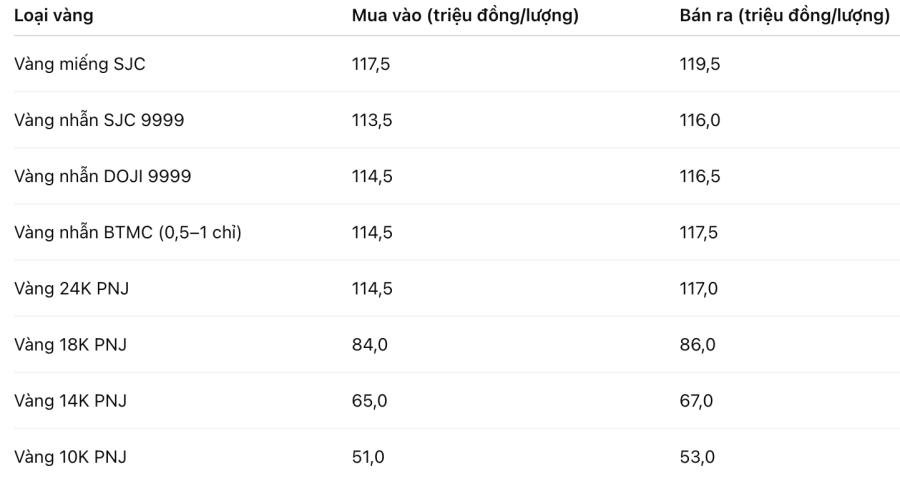Click the "Vàng nhẫn BTMC (0,5–1 chỉ)" cell
The width and height of the screenshot is (900, 489).
point(128,232)
